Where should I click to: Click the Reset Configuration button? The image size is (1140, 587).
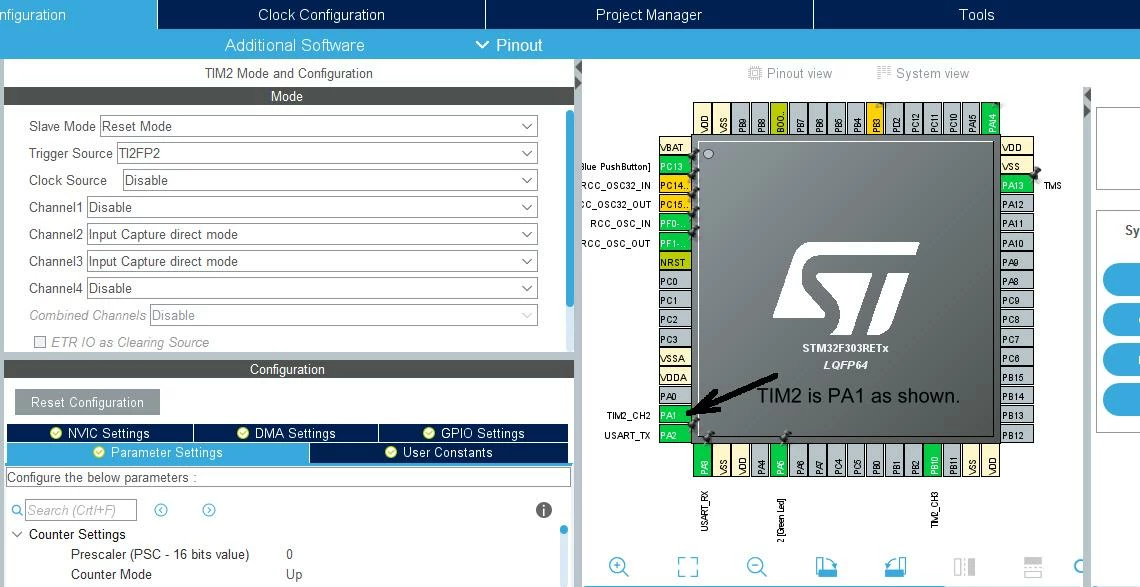tap(87, 402)
